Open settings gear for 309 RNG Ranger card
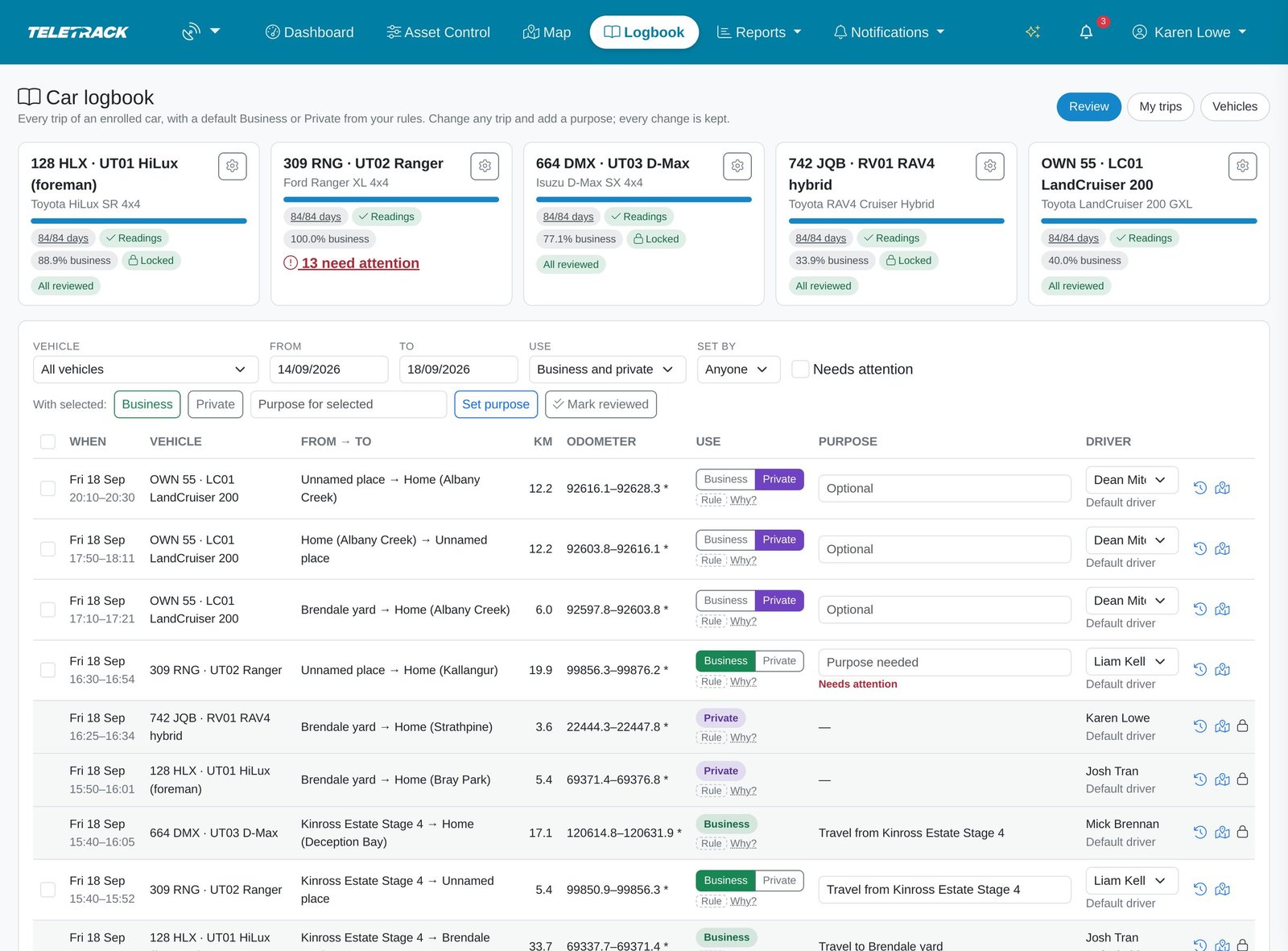This screenshot has height=951, width=1288. (485, 166)
